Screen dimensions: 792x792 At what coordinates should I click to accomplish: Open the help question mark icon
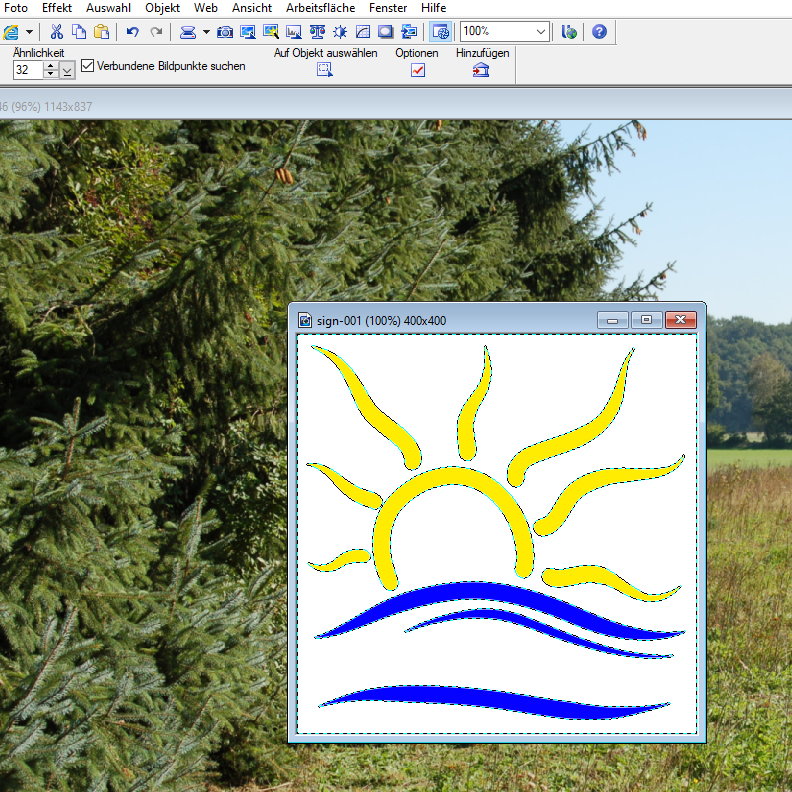pos(599,32)
